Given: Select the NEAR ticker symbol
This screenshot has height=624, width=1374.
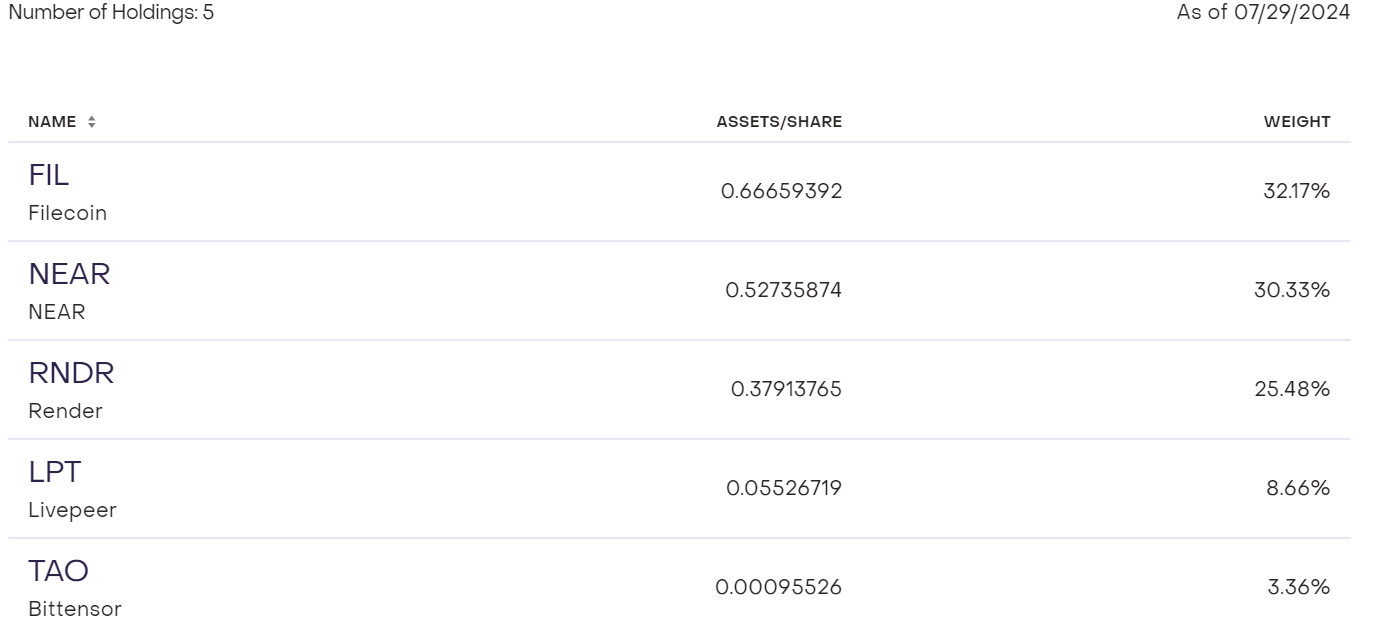Looking at the screenshot, I should 69,275.
